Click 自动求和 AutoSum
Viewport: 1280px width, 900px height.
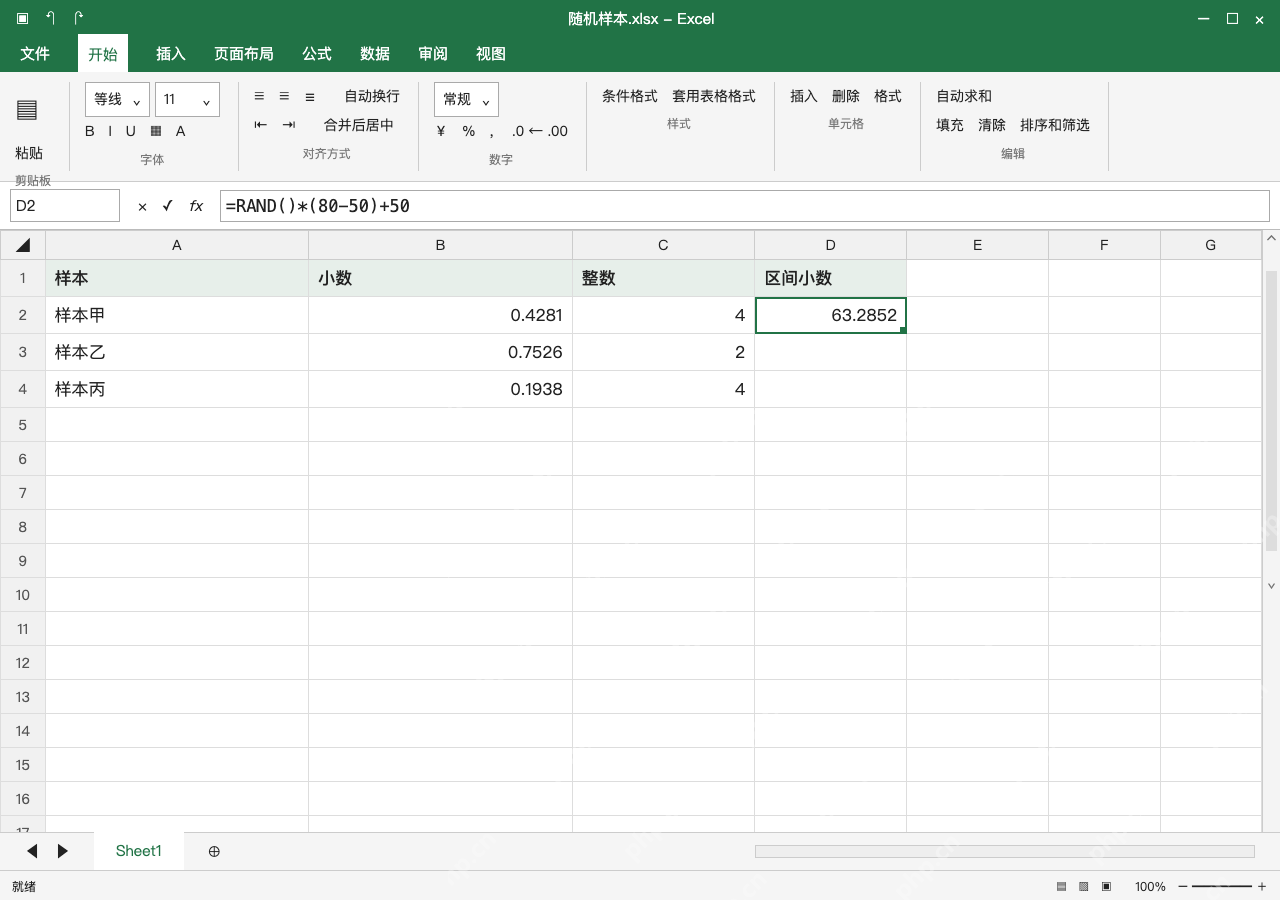(x=964, y=96)
